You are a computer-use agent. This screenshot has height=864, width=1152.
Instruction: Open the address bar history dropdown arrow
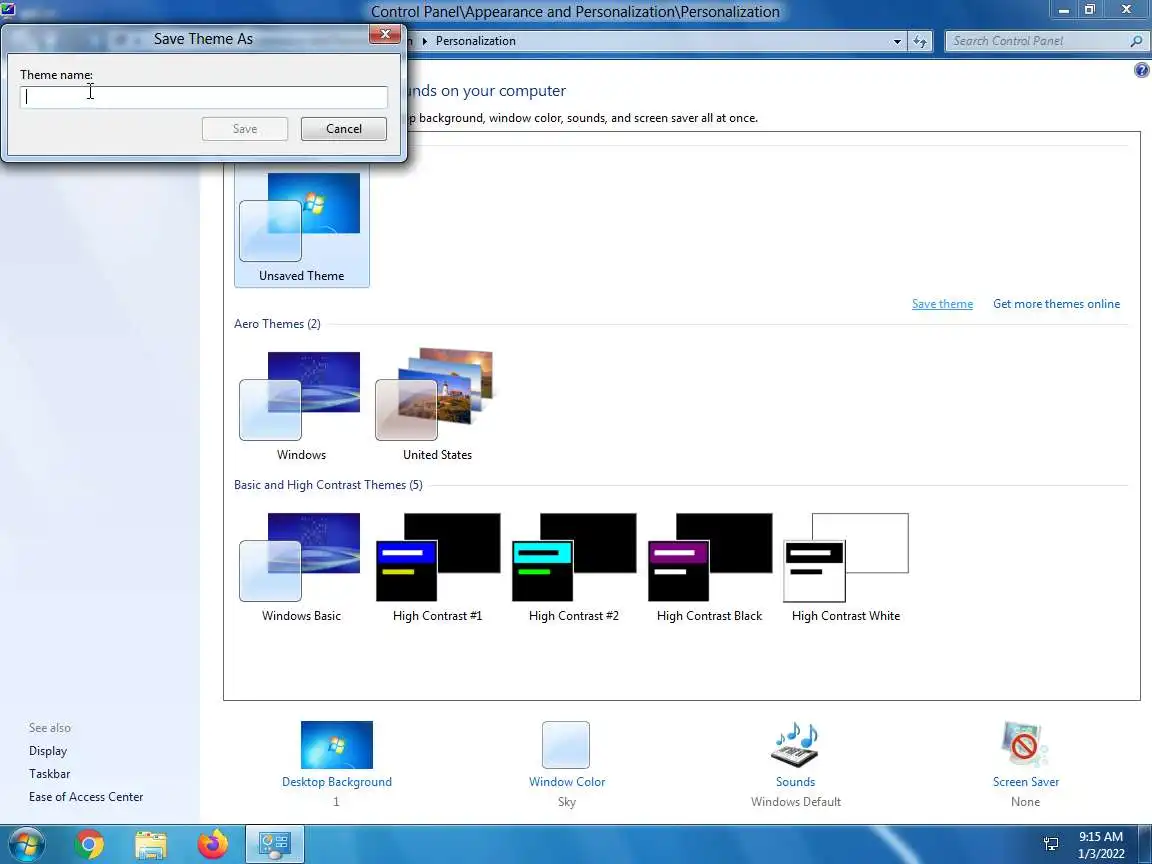(x=896, y=41)
